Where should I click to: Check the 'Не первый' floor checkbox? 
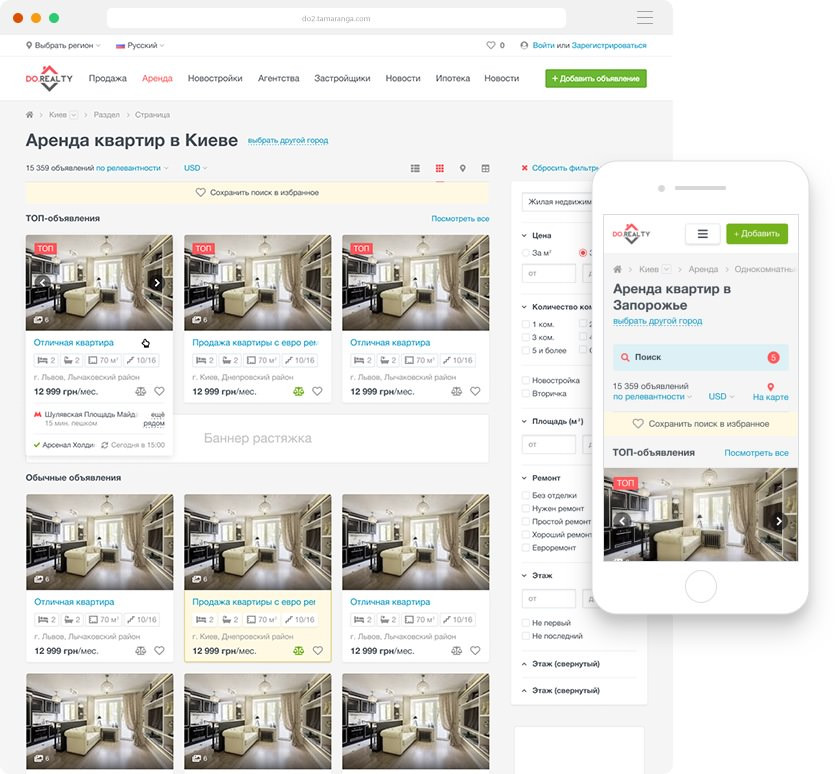pos(526,623)
